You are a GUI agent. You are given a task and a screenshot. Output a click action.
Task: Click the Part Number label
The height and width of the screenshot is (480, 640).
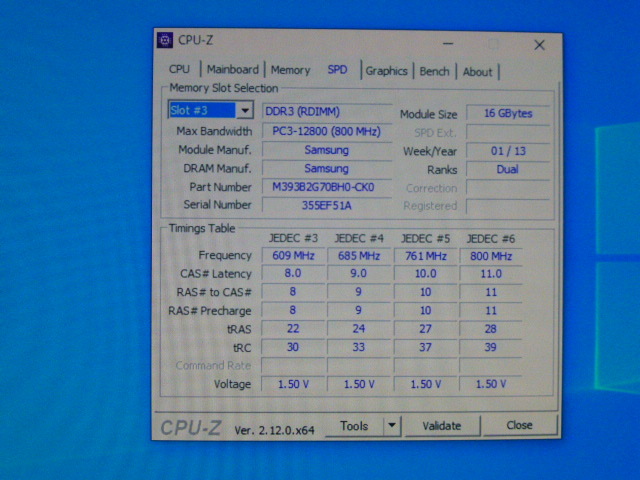click(x=220, y=187)
